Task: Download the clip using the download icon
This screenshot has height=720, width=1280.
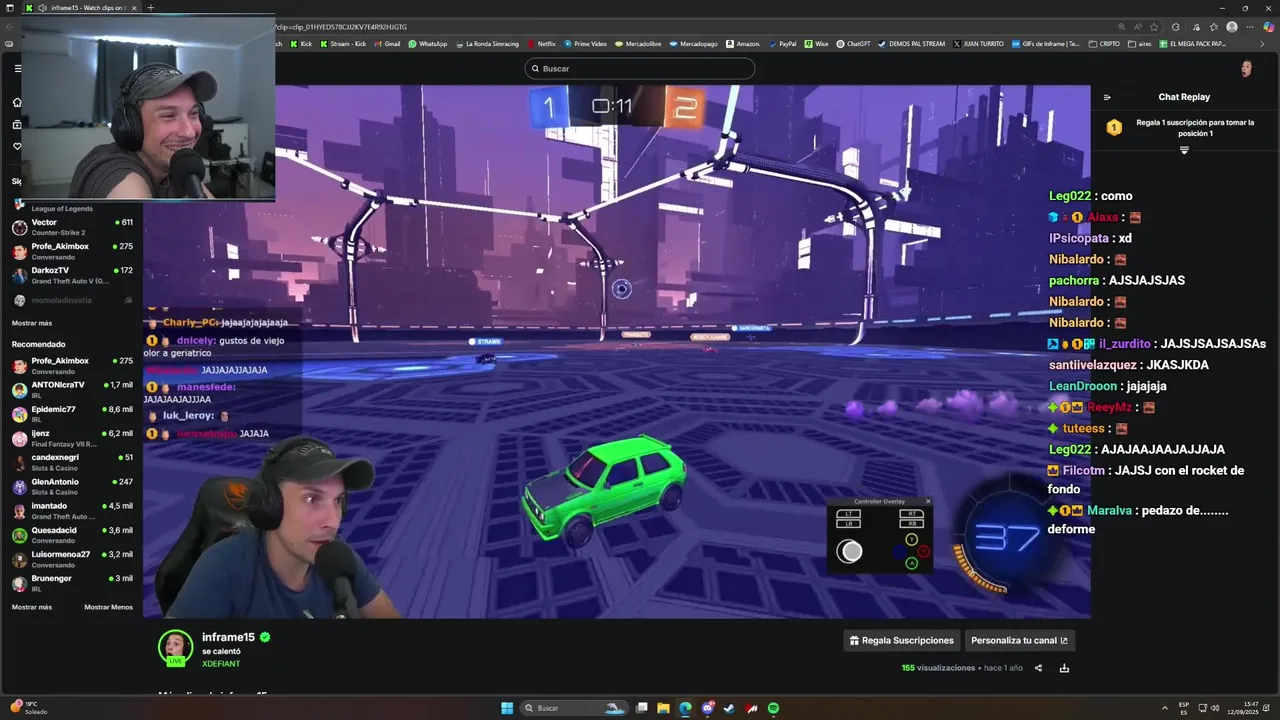Action: click(1064, 668)
